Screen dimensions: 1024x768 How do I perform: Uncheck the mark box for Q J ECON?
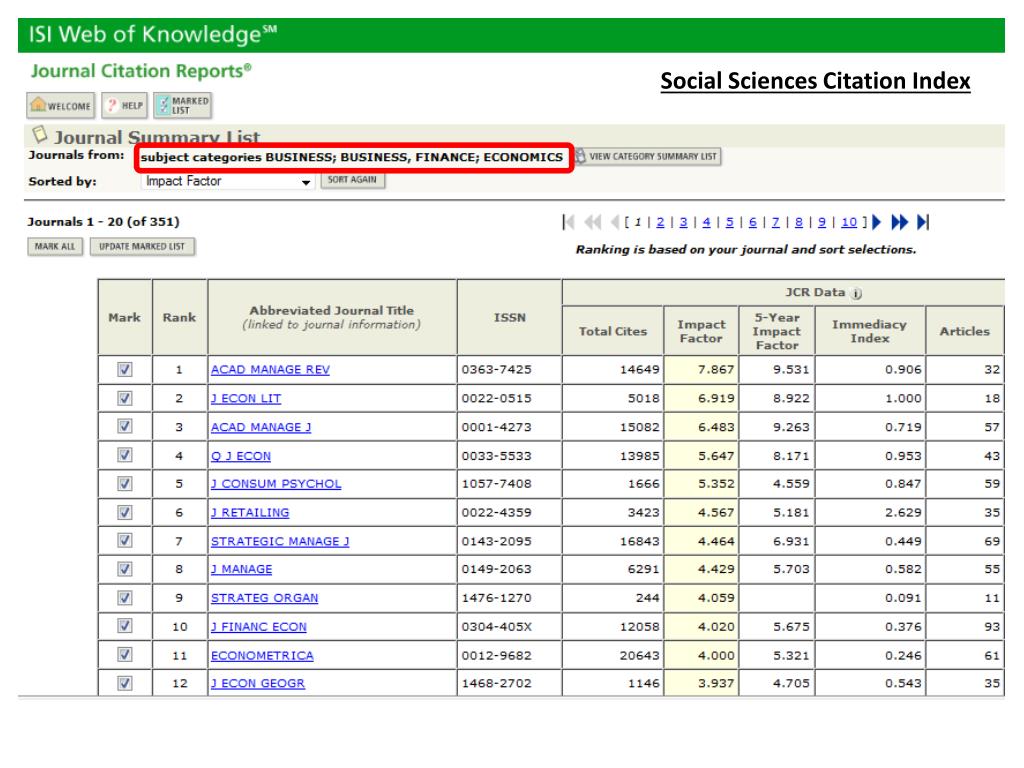pyautogui.click(x=125, y=455)
